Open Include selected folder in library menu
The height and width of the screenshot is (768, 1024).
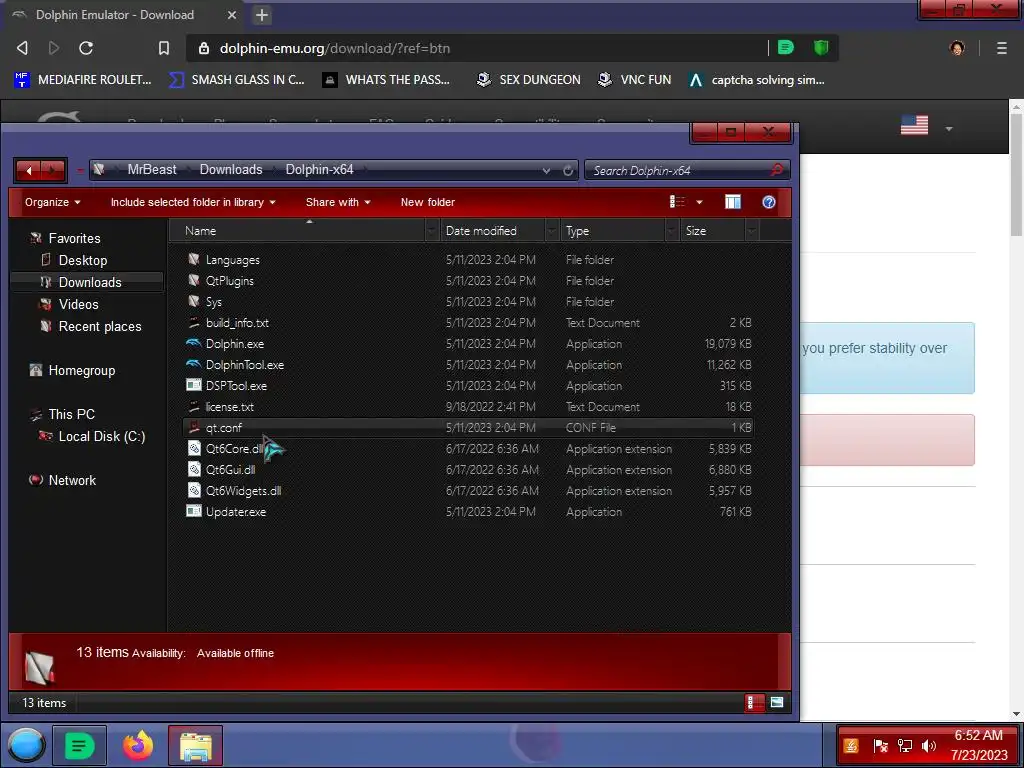[193, 202]
